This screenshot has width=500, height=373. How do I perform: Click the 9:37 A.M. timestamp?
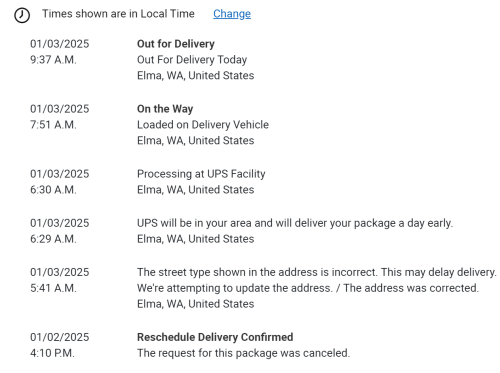(x=53, y=60)
